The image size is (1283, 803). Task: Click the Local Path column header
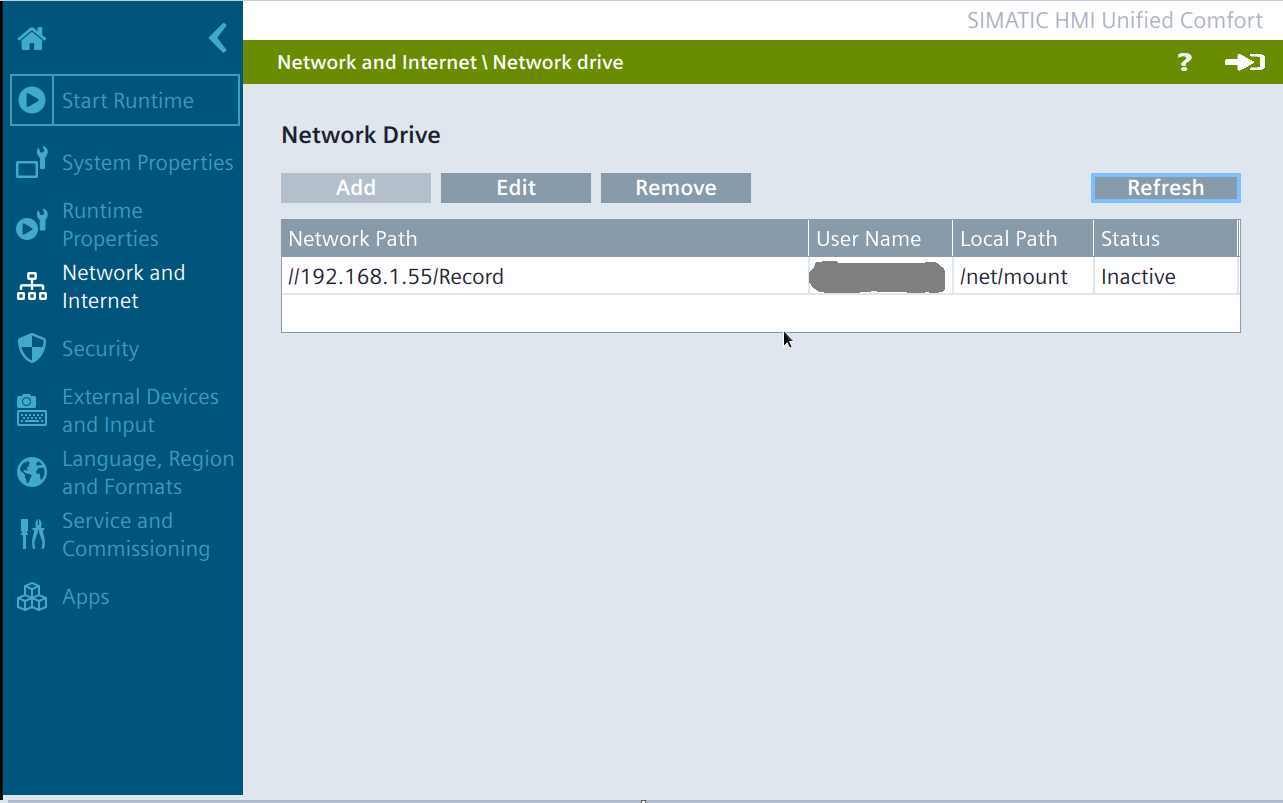coord(1023,239)
